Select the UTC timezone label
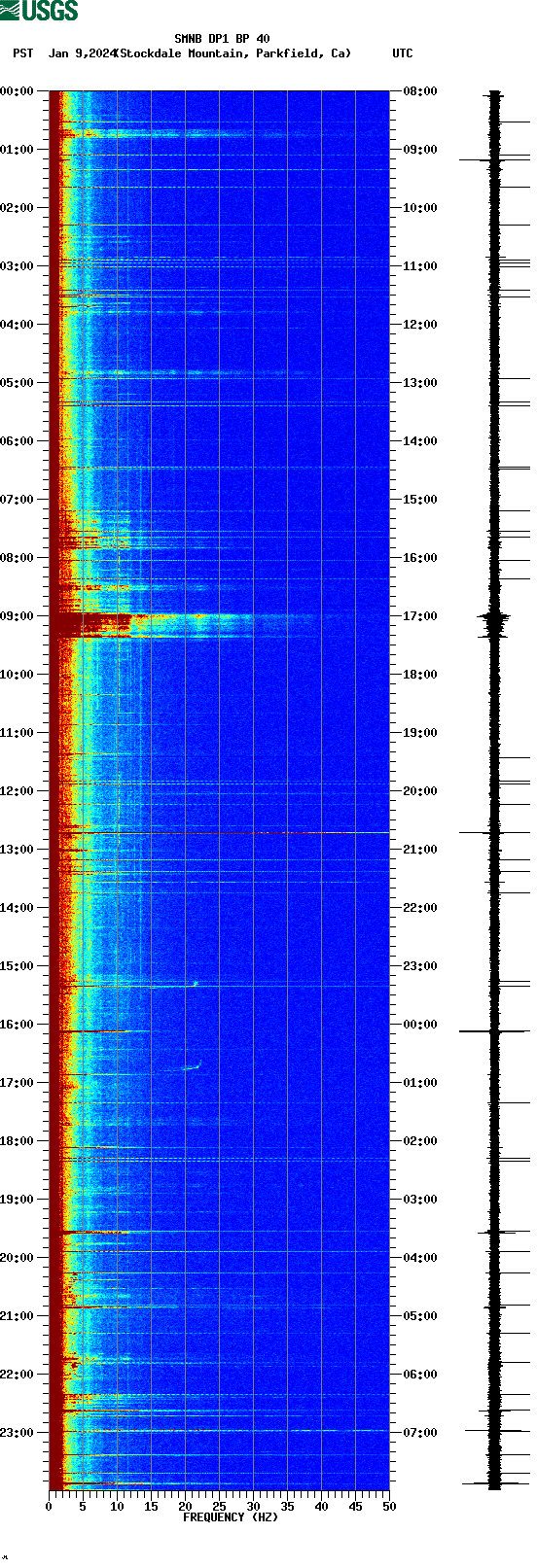The image size is (537, 1568). 403,53
